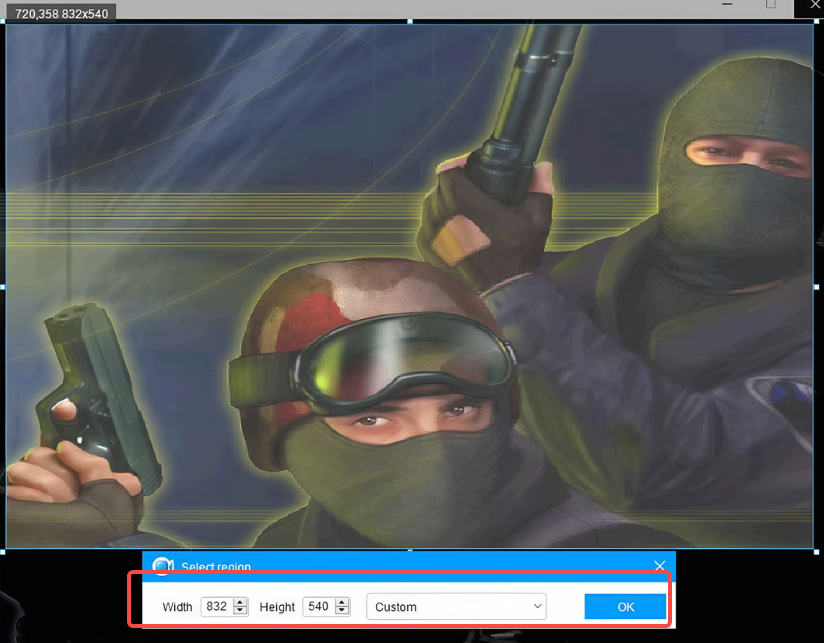Image resolution: width=824 pixels, height=643 pixels.
Task: Click the Select region dialog app icon
Action: [163, 566]
